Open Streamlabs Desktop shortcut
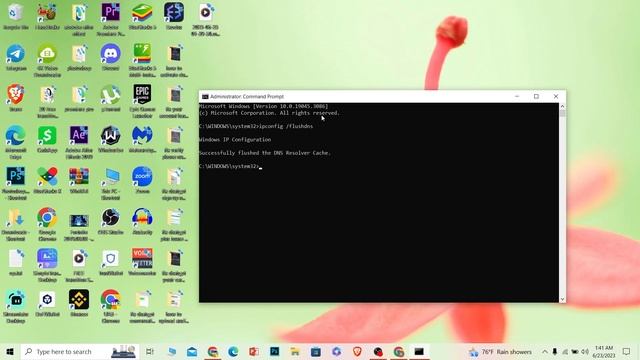 pyautogui.click(x=16, y=306)
